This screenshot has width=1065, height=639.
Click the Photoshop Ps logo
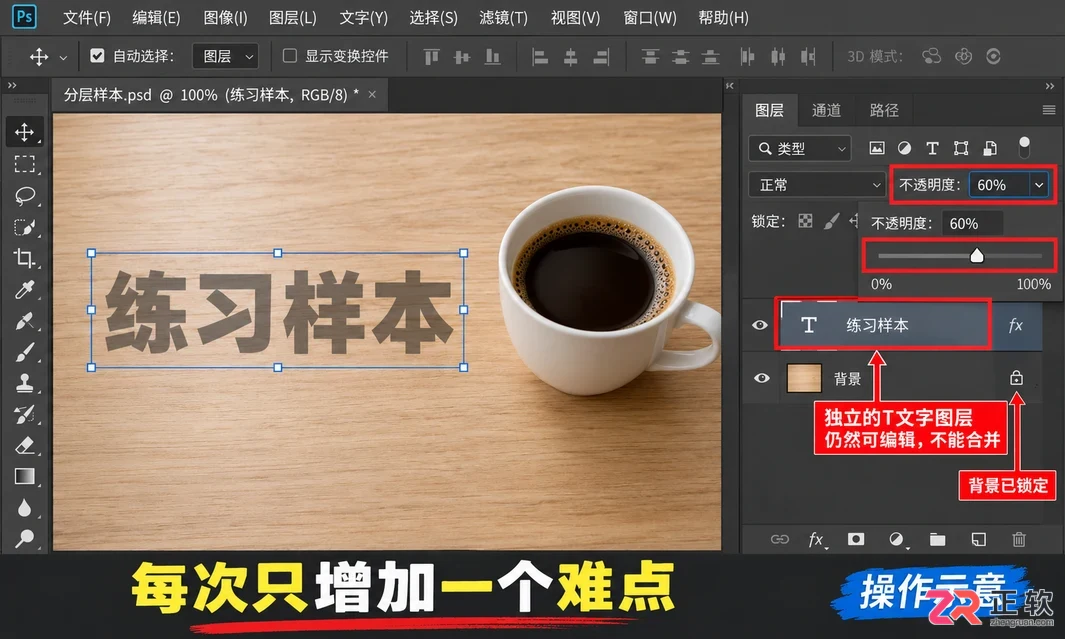click(24, 16)
